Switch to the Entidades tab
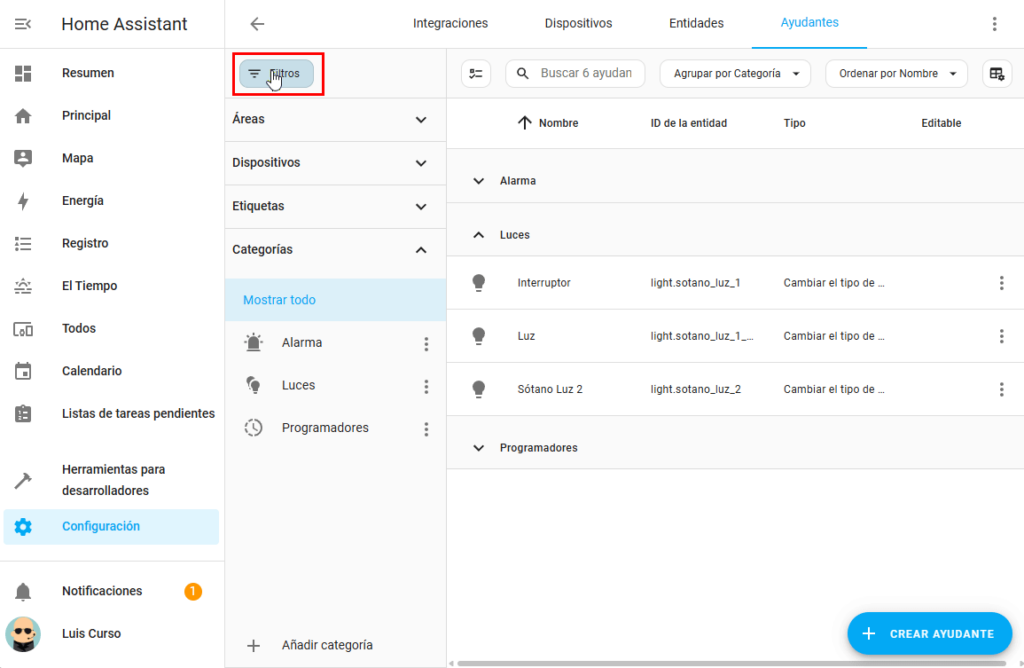Viewport: 1024px width, 668px height. click(696, 23)
